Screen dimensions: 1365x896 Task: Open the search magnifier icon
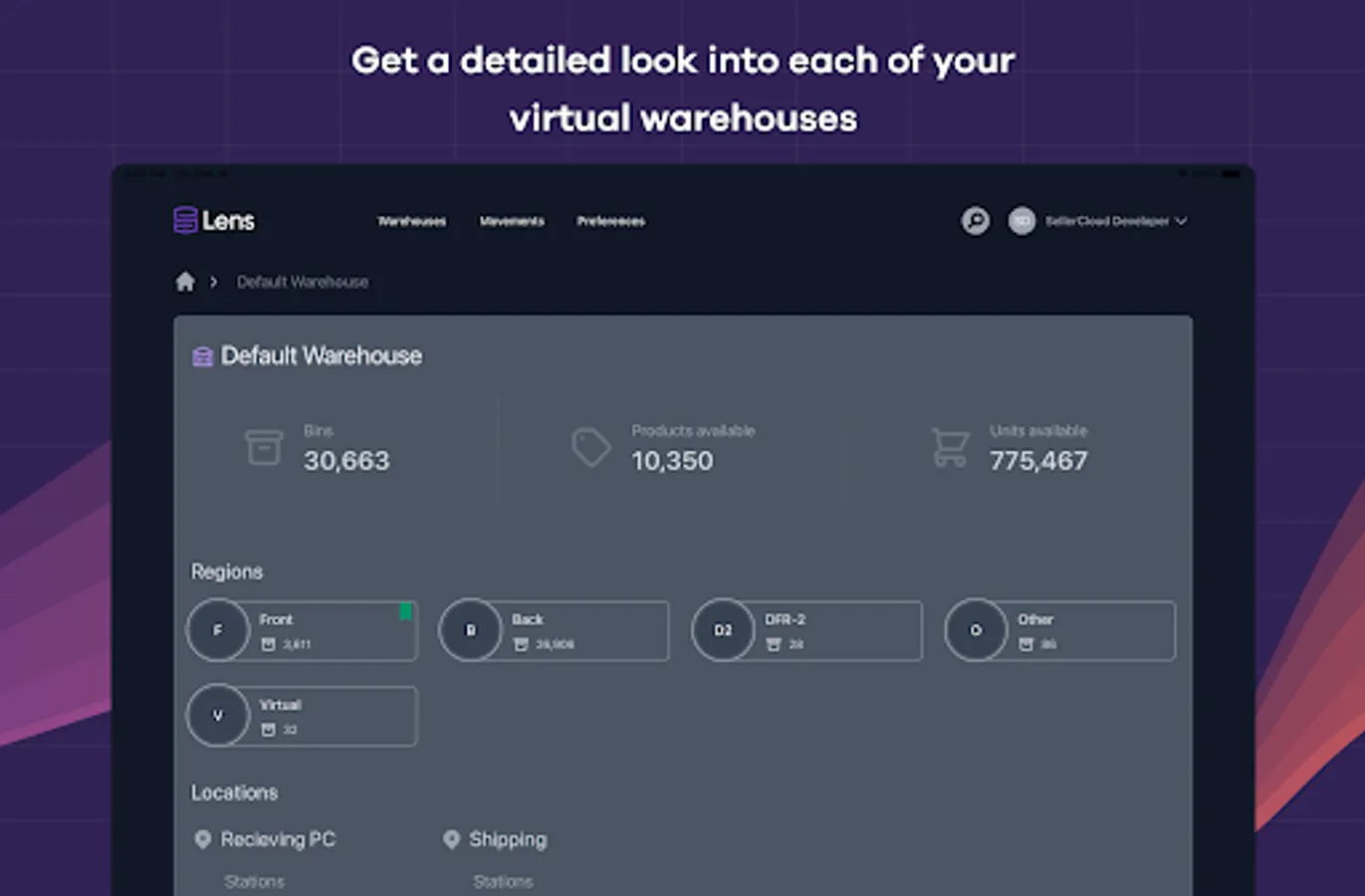click(x=976, y=221)
